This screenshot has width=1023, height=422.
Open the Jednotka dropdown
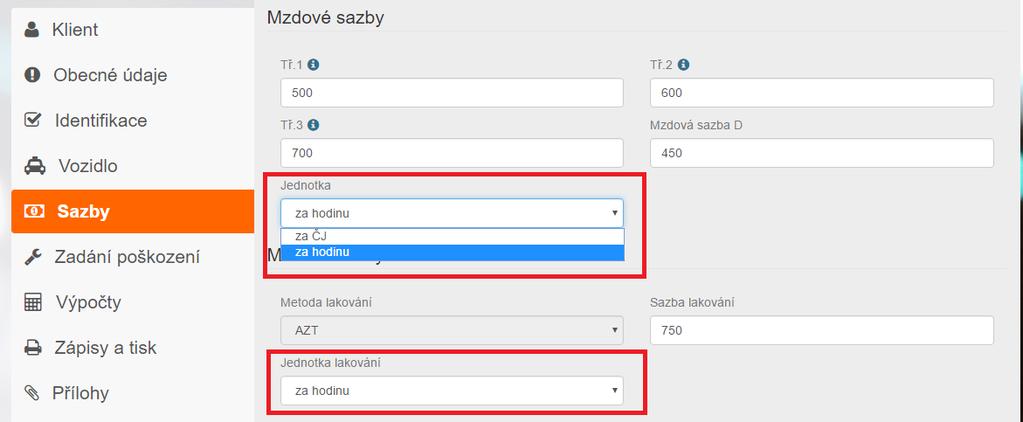[451, 213]
